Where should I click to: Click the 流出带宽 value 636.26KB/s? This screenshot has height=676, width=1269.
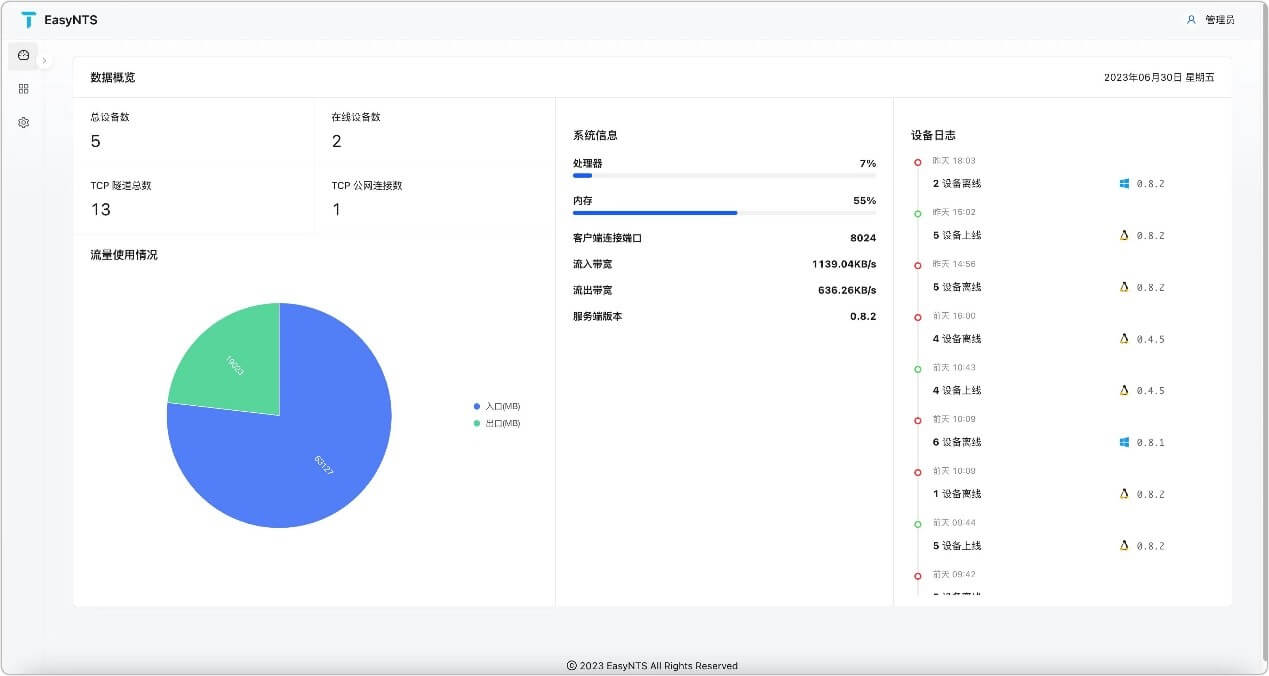(847, 290)
